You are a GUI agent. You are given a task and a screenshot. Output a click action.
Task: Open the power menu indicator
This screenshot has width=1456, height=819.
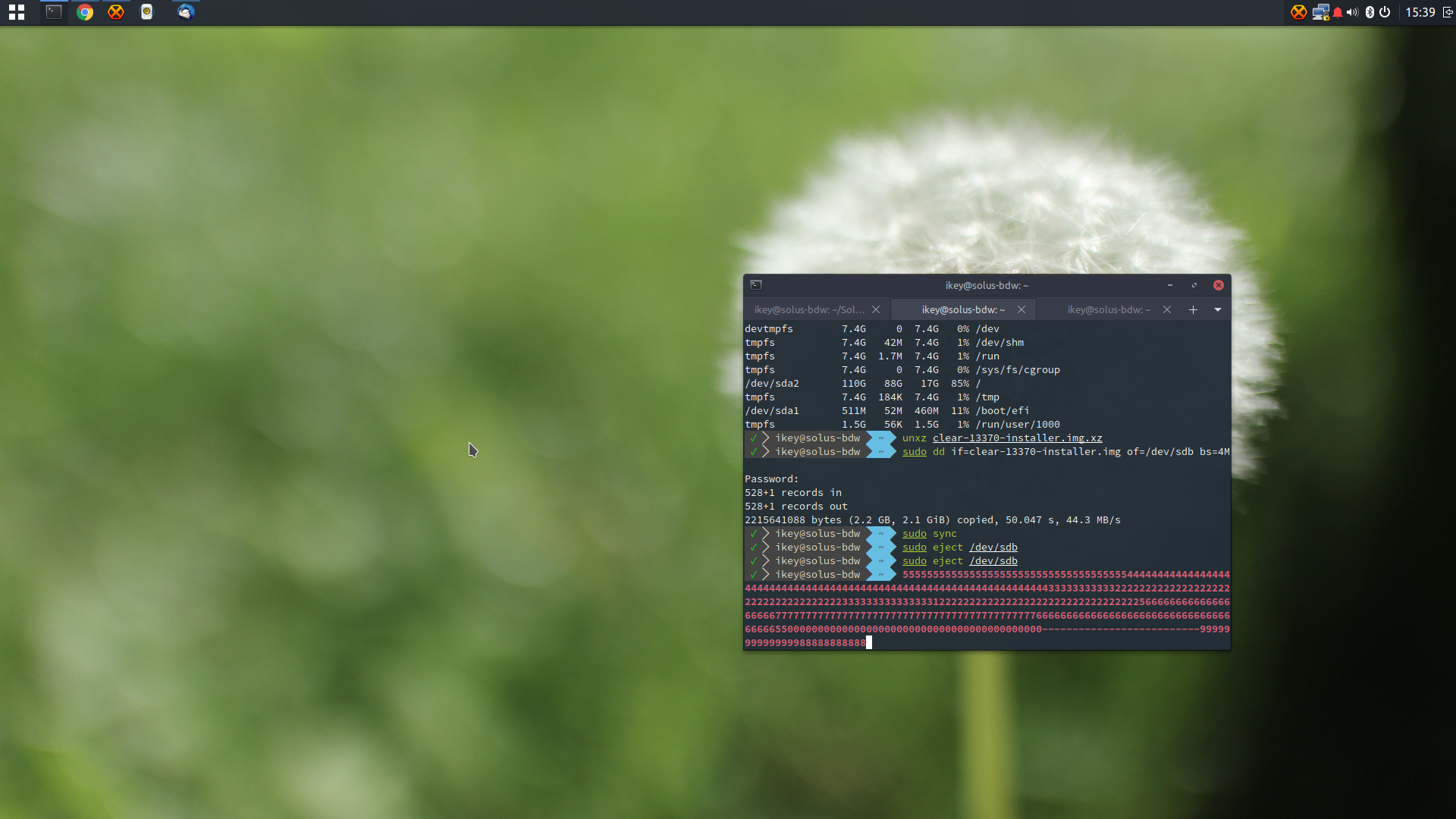pyautogui.click(x=1385, y=12)
